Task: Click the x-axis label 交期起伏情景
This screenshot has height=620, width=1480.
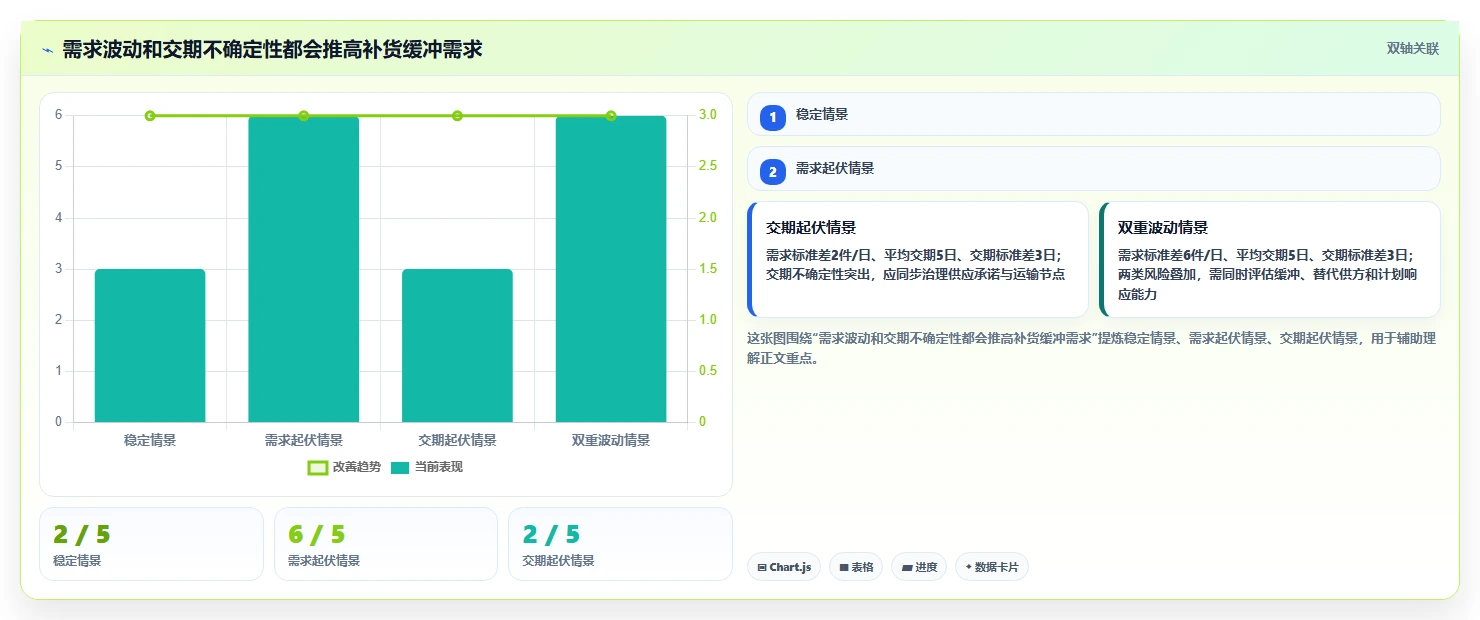Action: (457, 440)
